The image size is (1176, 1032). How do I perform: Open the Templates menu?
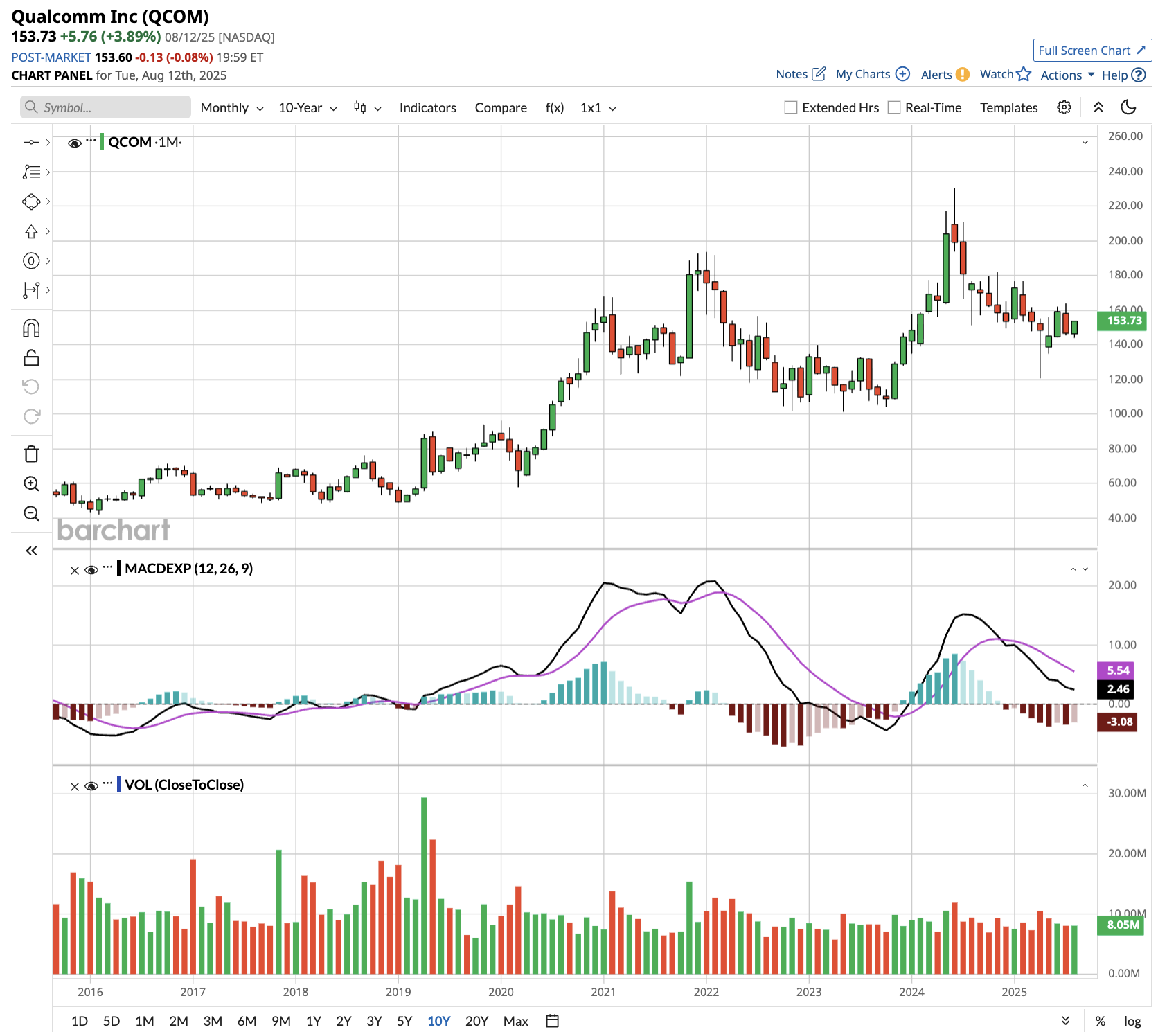1008,107
